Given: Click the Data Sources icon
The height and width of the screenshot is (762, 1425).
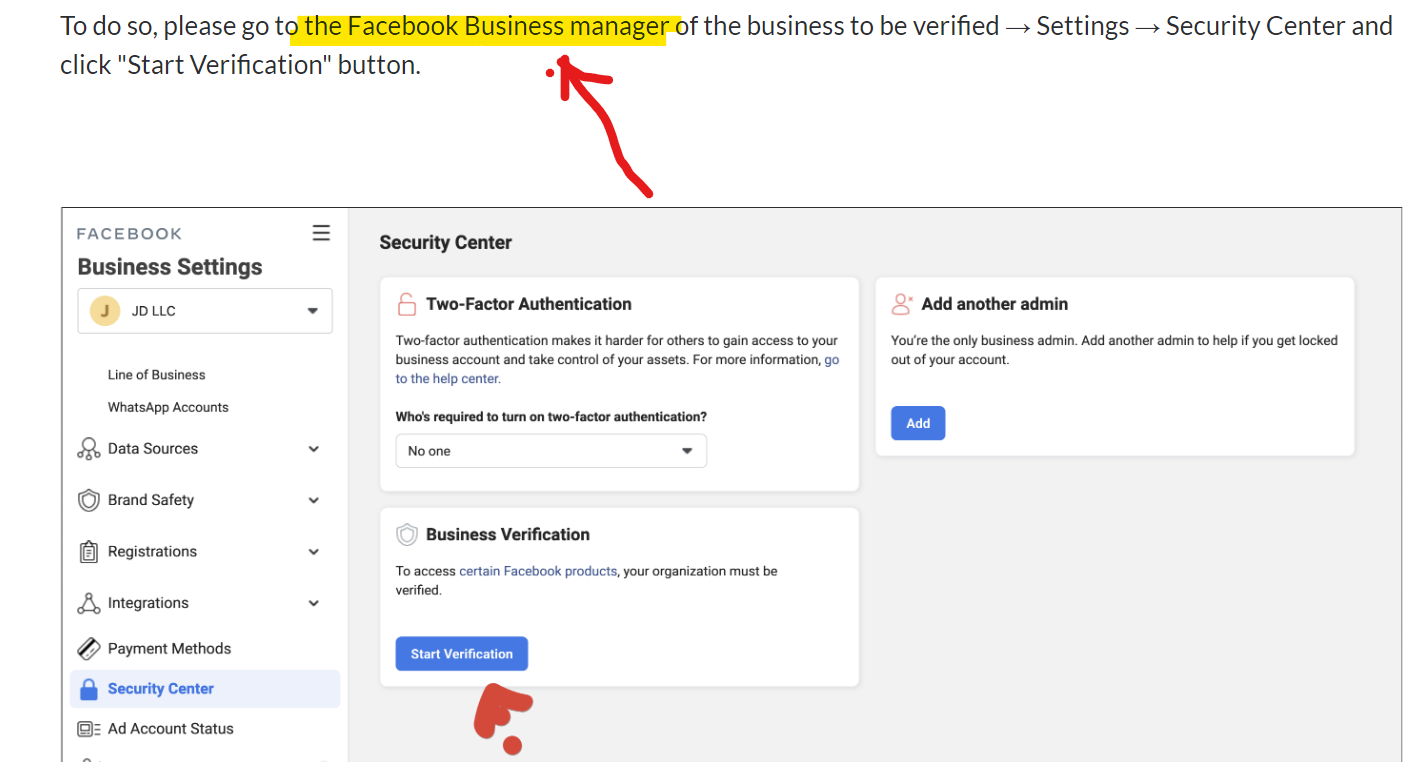Looking at the screenshot, I should 89,449.
